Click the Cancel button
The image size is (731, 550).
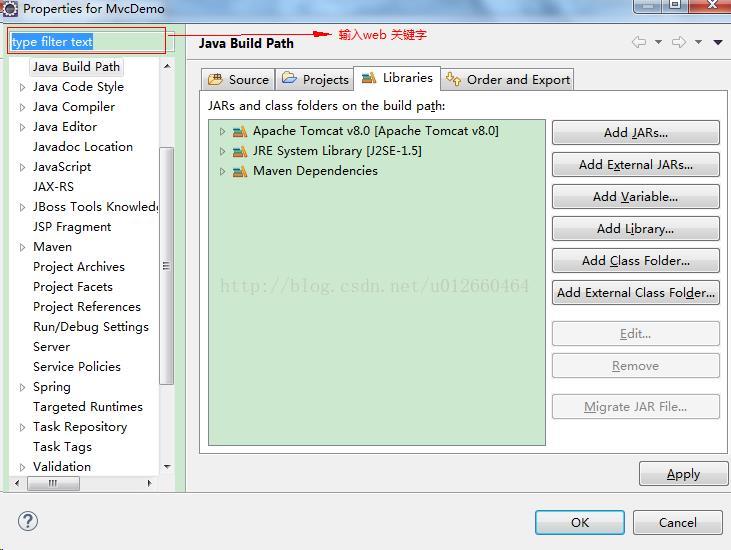tap(677, 522)
